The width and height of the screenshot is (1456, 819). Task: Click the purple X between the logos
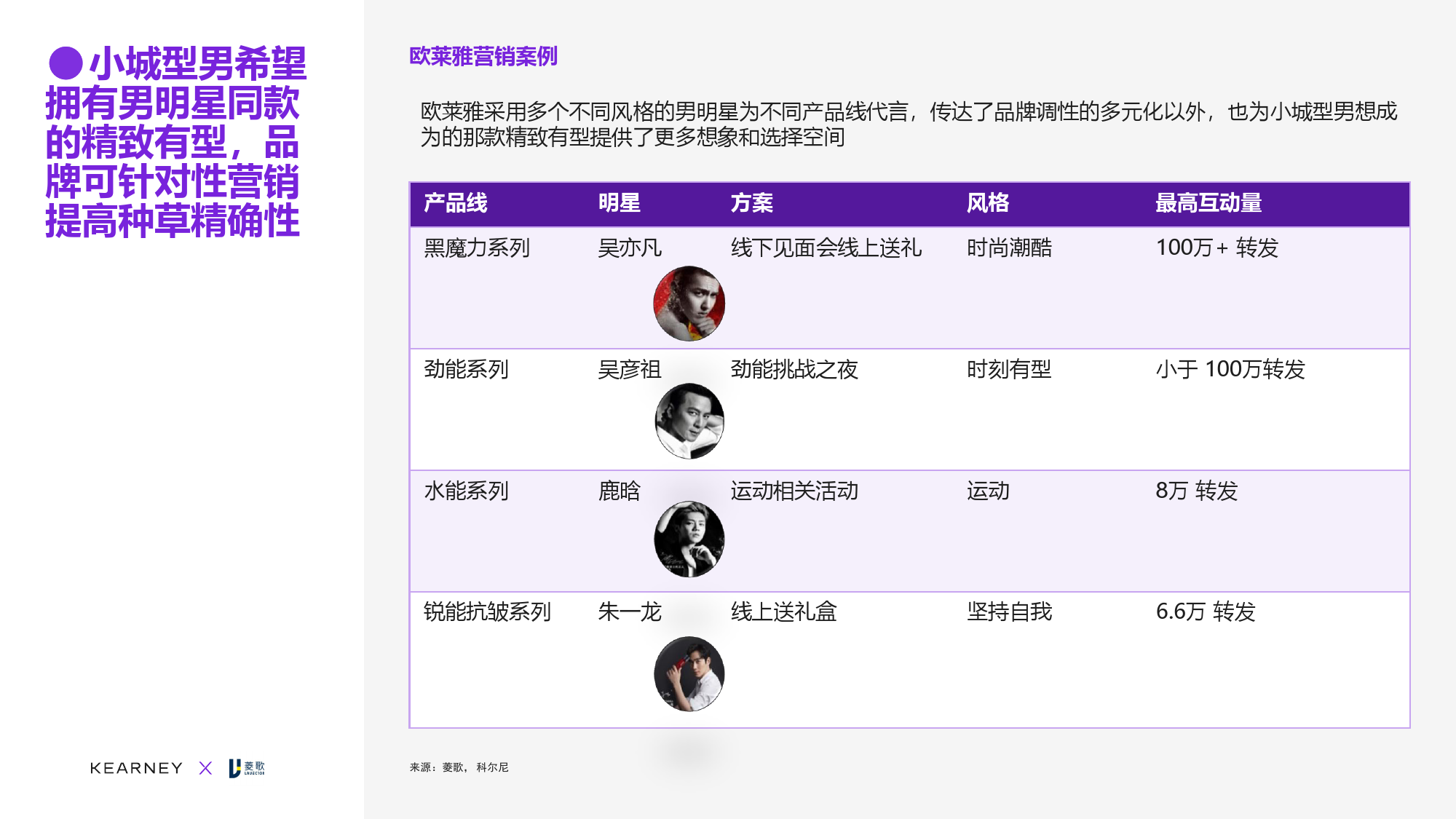[205, 768]
